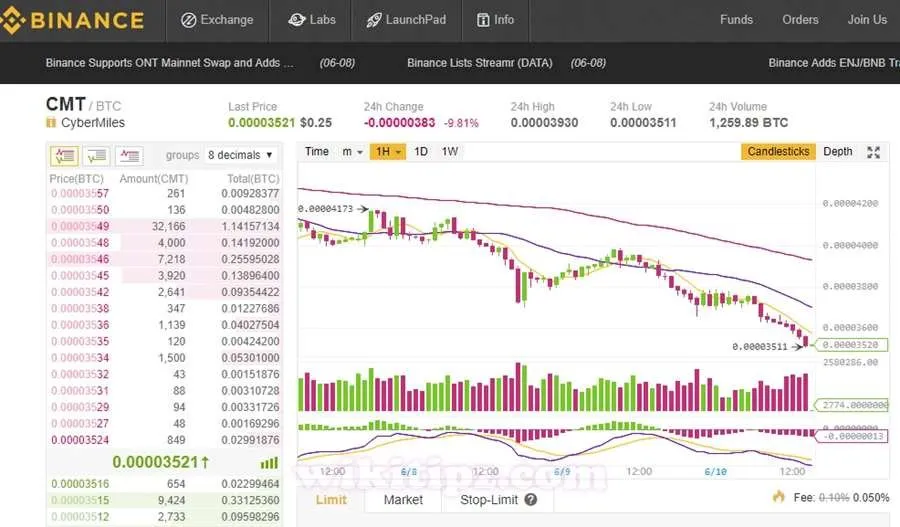Select the Time chart view
900x527 pixels.
(317, 152)
